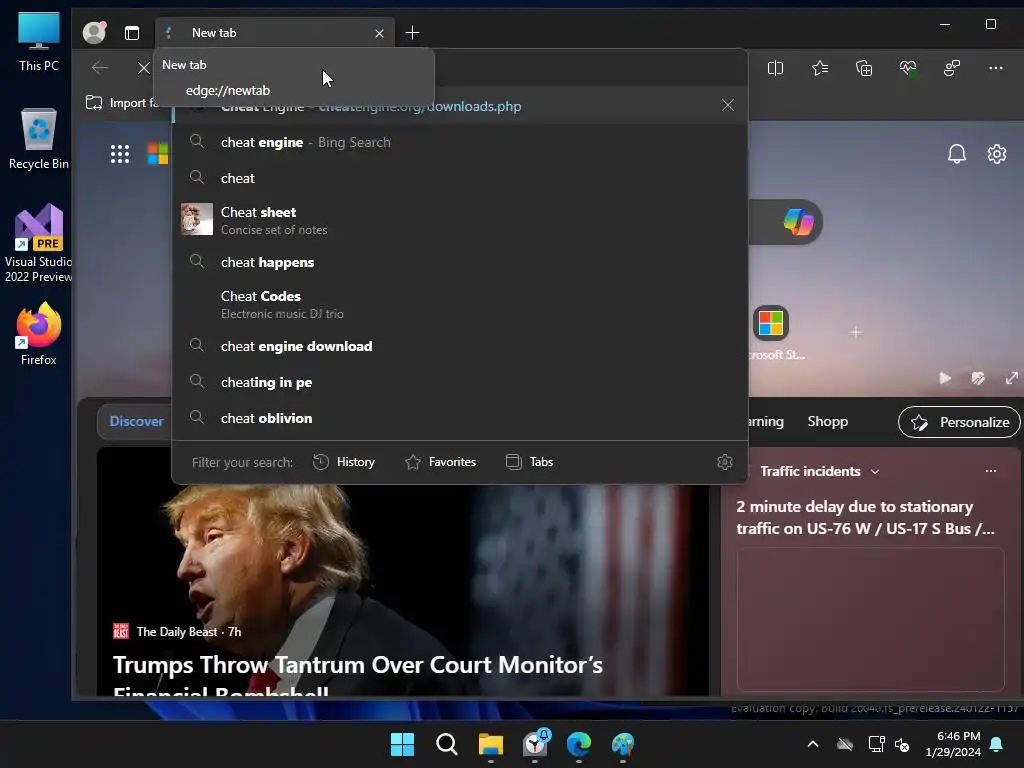Viewport: 1024px width, 768px height.
Task: Toggle the split screen icon
Action: point(775,68)
